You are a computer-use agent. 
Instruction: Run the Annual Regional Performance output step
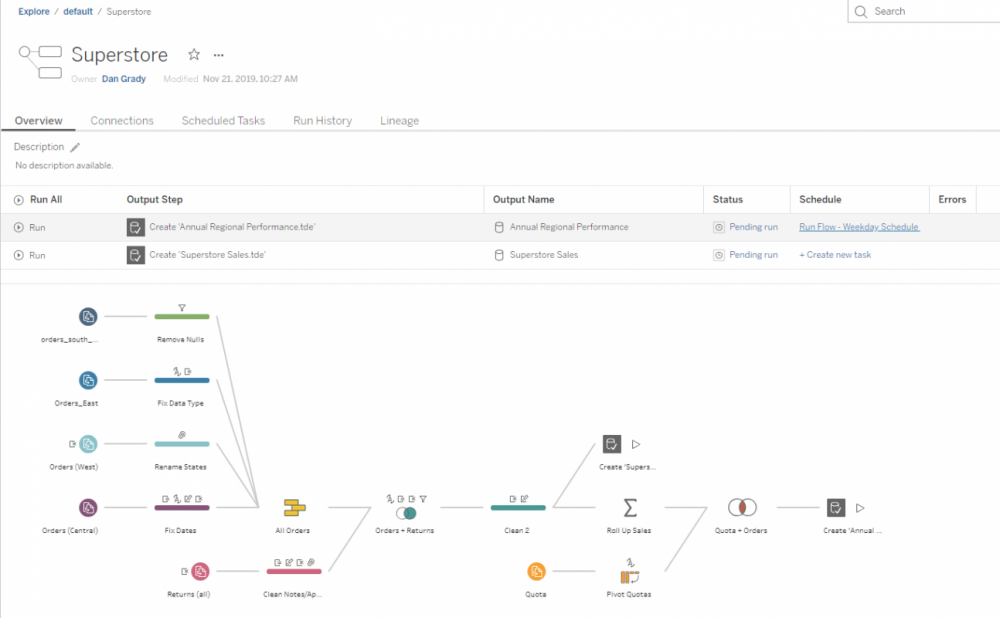click(29, 227)
